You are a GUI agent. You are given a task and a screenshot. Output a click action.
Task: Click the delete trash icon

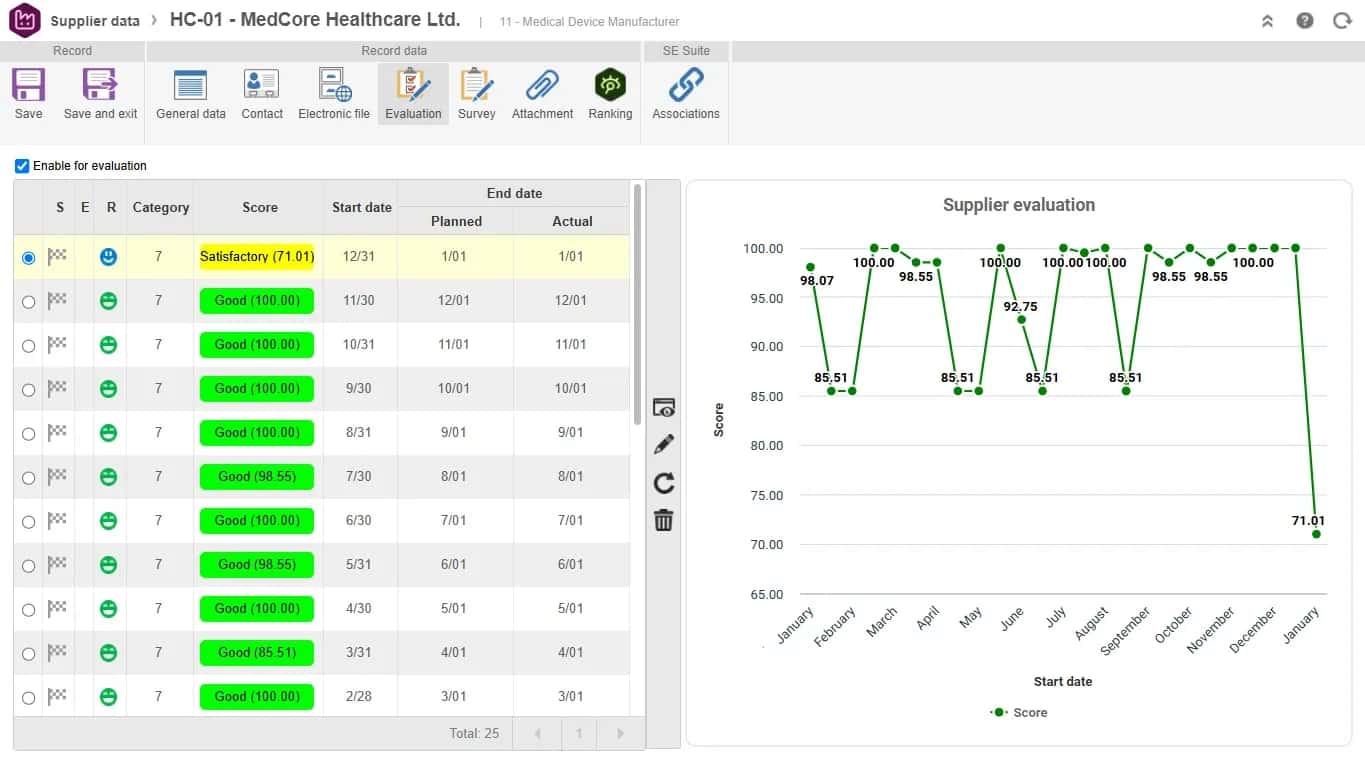pos(664,520)
